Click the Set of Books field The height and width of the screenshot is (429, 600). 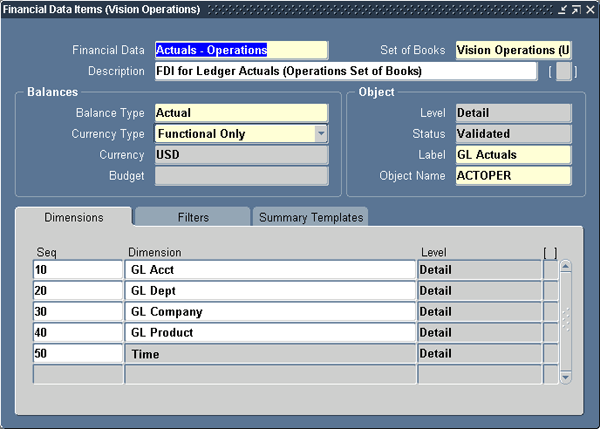513,50
